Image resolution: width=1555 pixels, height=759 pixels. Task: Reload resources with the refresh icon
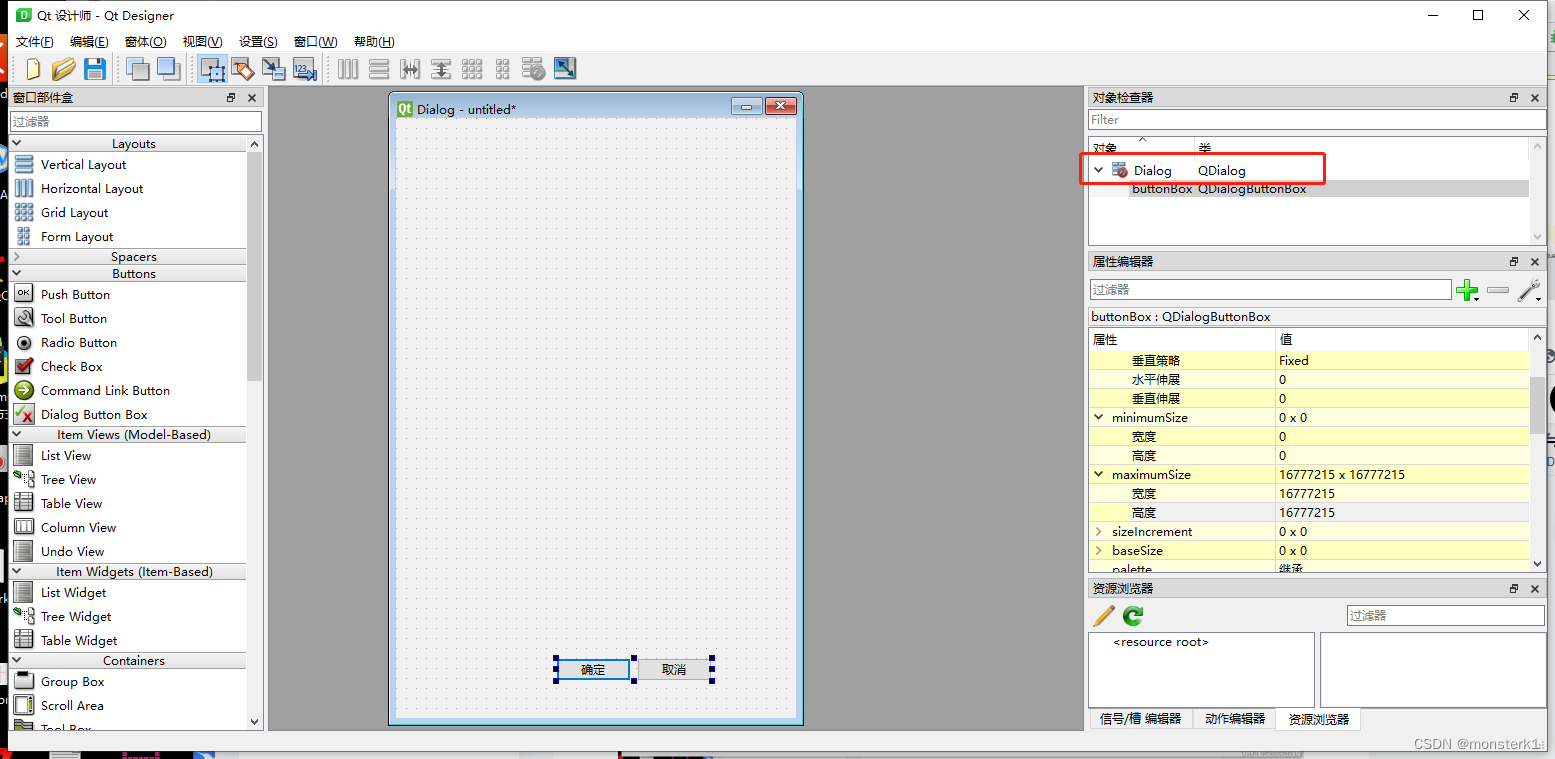(1131, 616)
